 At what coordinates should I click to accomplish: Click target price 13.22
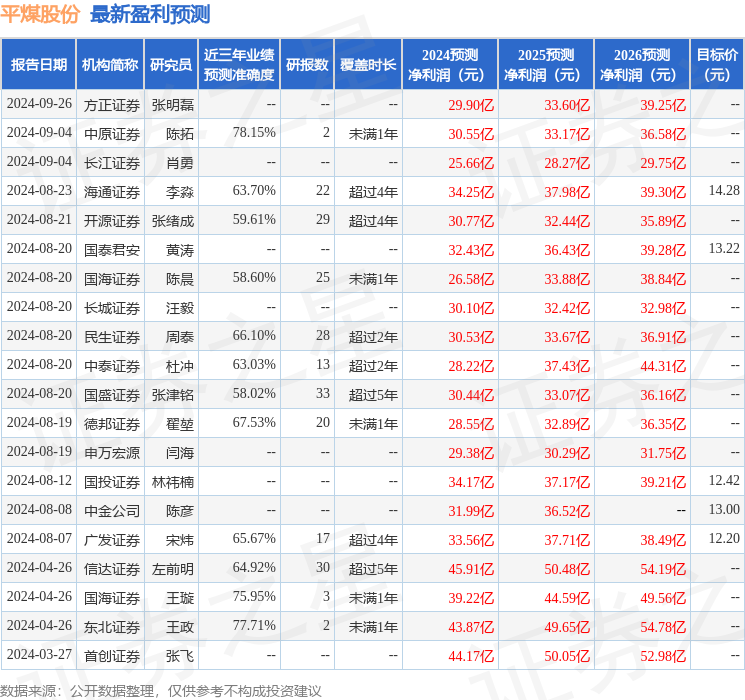724,249
